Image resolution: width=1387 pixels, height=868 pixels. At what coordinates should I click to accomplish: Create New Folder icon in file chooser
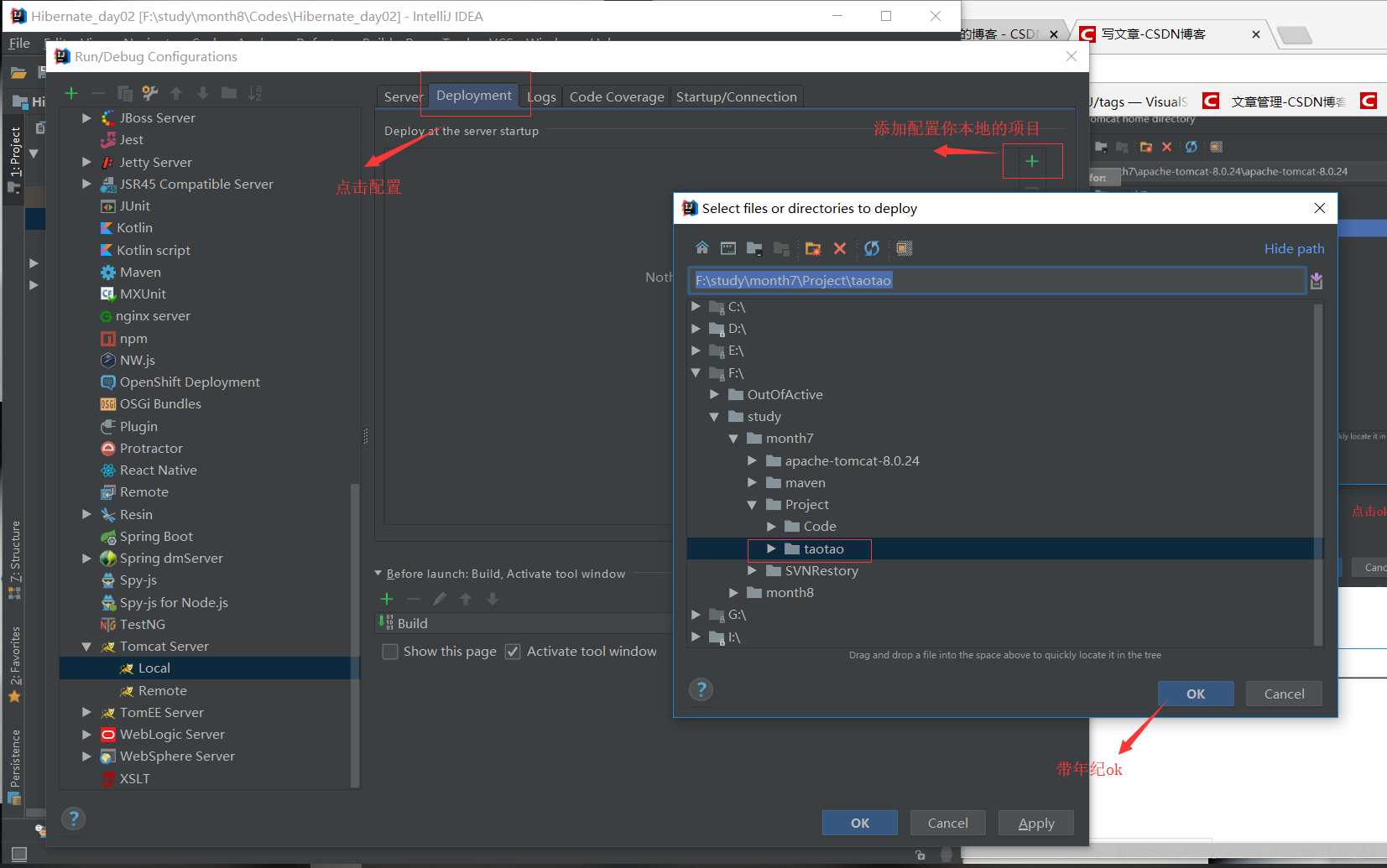(x=812, y=248)
